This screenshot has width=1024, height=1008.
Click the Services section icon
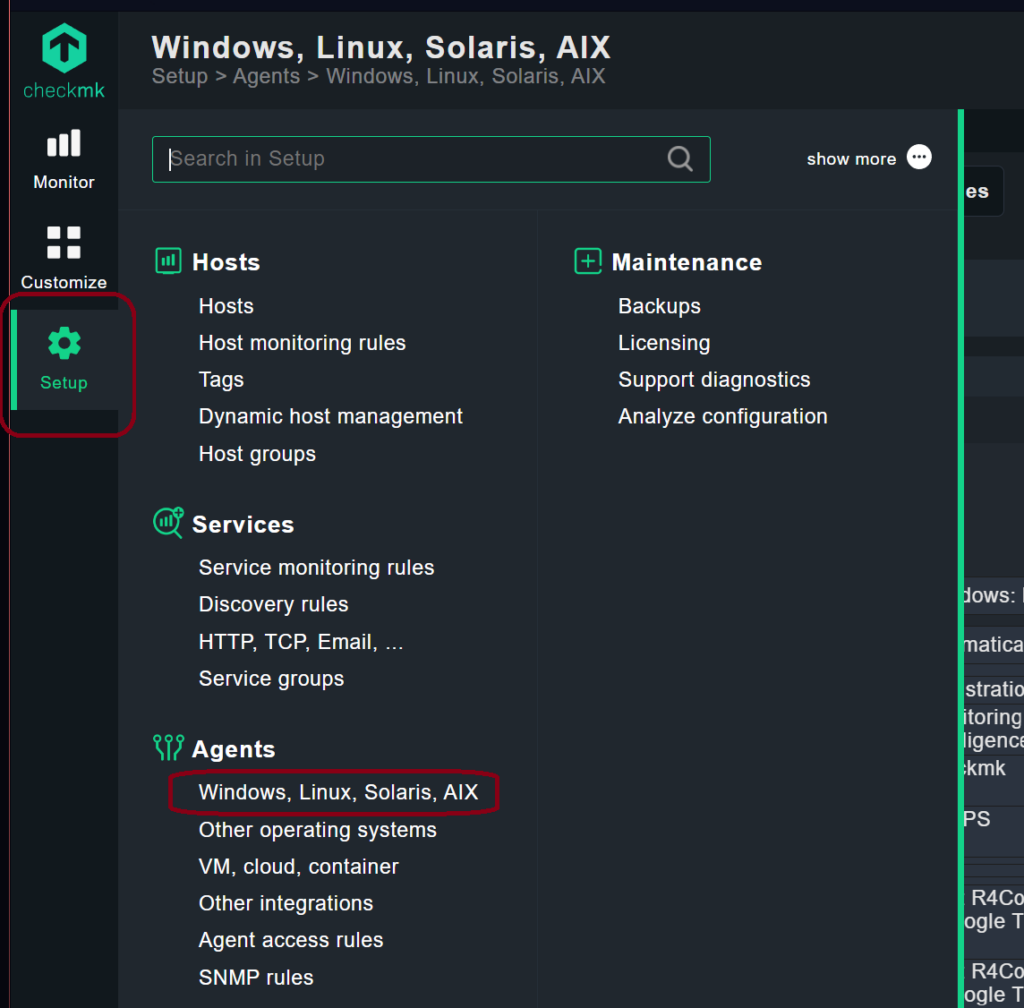click(x=168, y=523)
